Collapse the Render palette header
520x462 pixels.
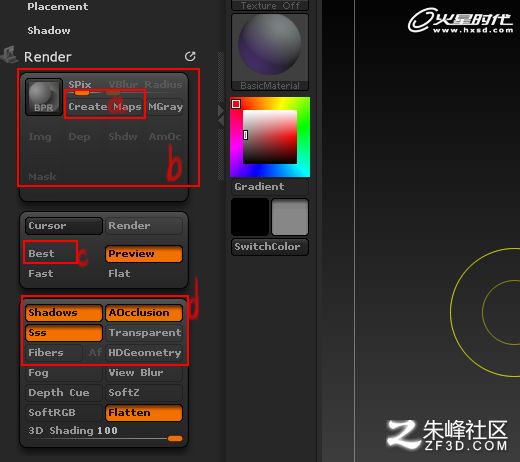click(48, 57)
